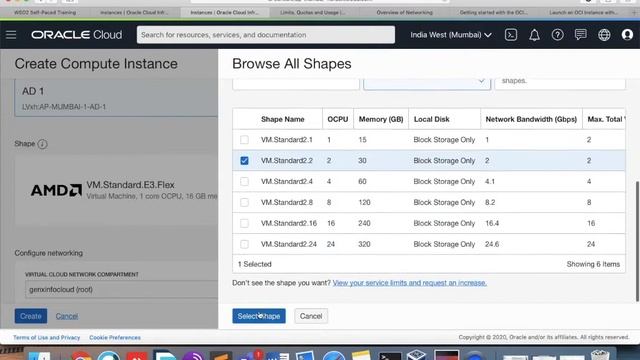The width and height of the screenshot is (640, 360).
Task: Click the Create instance button
Action: [x=31, y=316]
